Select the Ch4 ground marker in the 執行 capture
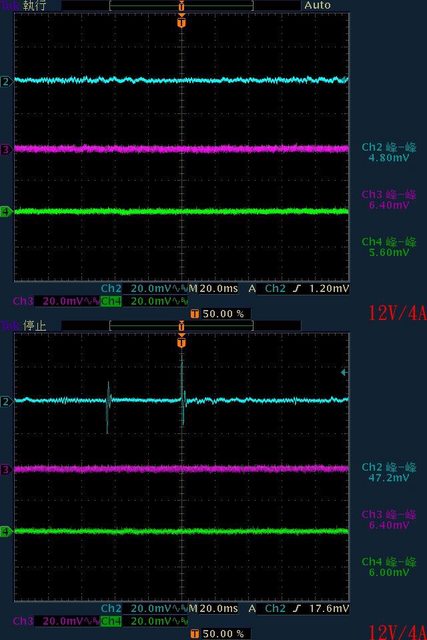The width and height of the screenshot is (427, 640). [x=5, y=211]
